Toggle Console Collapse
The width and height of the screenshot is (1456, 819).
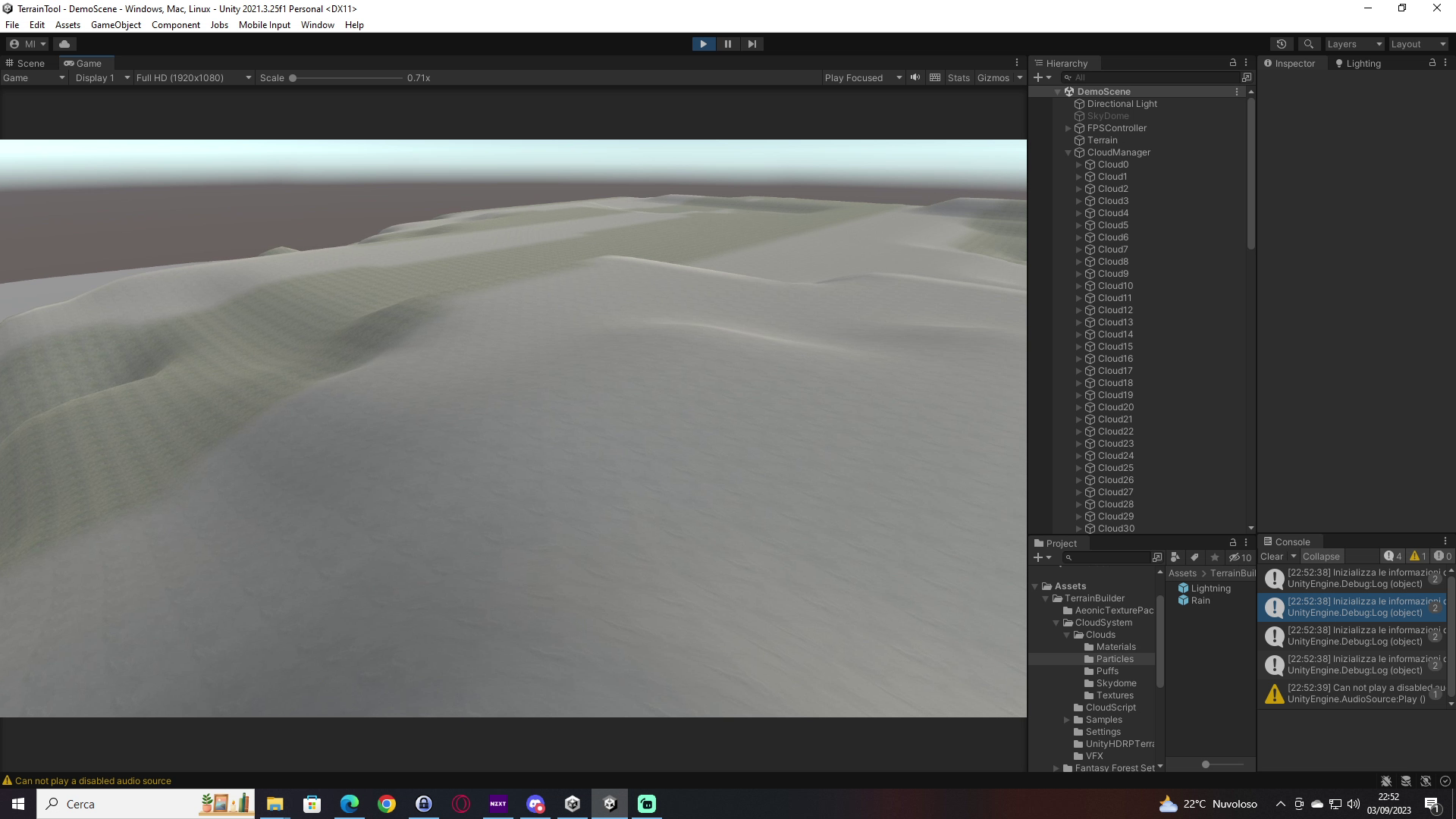1321,557
